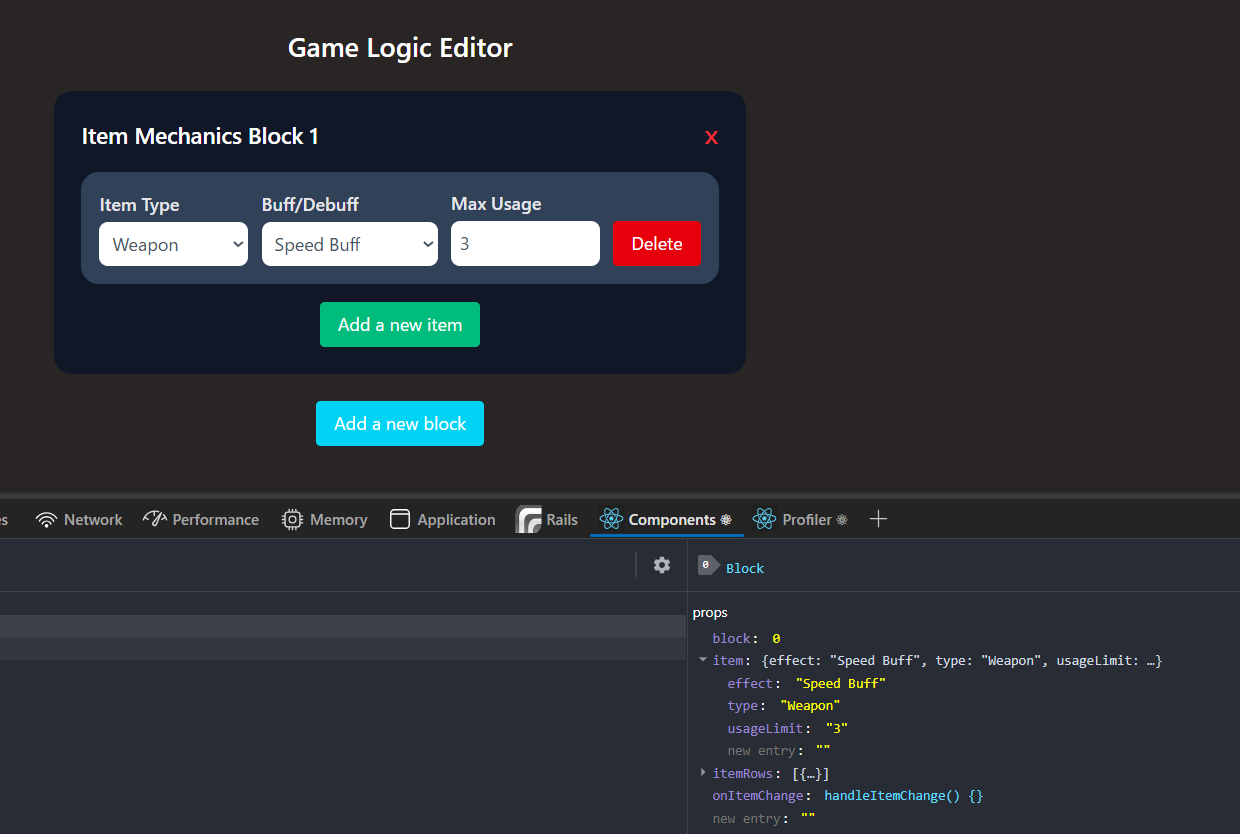The image size is (1240, 834).
Task: Click the green Add a new item button
Action: tap(400, 325)
